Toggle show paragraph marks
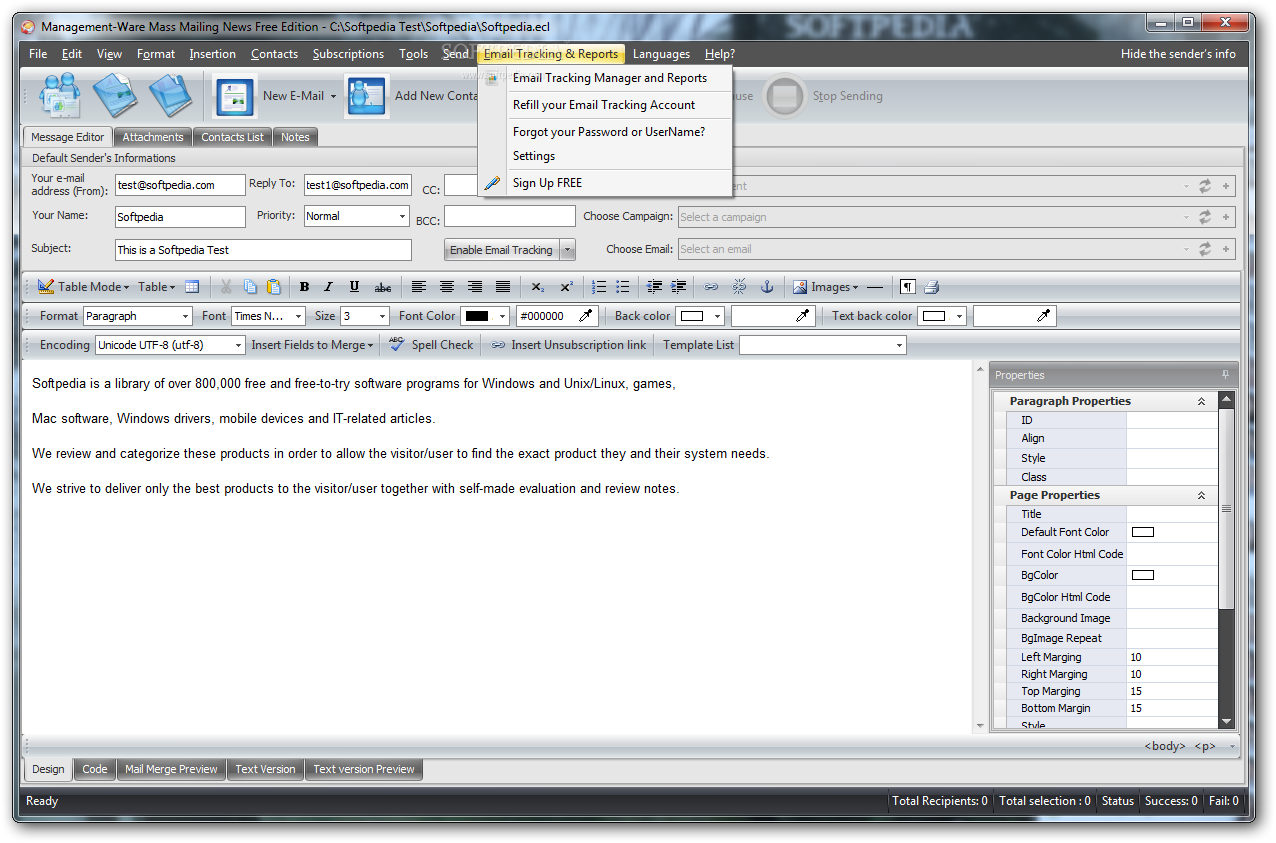The height and width of the screenshot is (843, 1276). click(907, 287)
